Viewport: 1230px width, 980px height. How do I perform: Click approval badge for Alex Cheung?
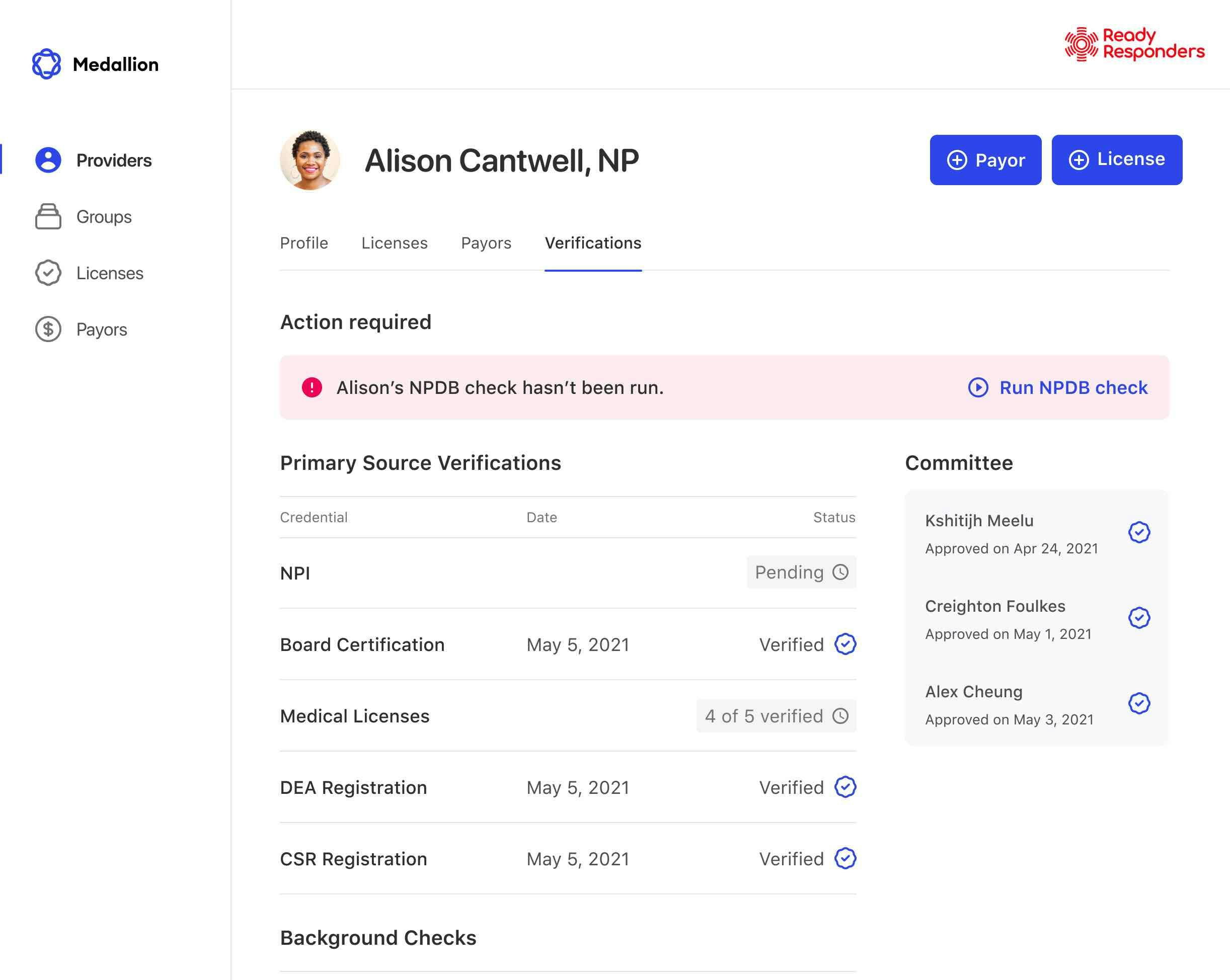point(1139,703)
